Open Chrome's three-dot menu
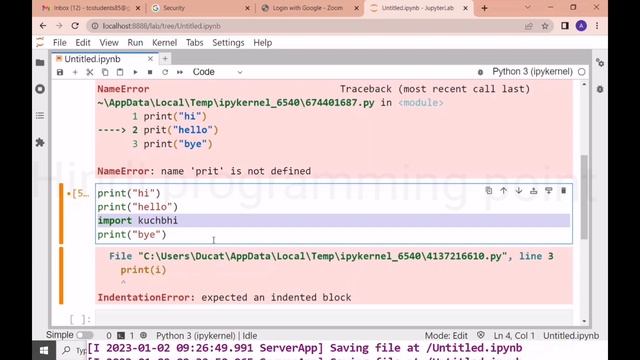640x360 pixels. [597, 26]
